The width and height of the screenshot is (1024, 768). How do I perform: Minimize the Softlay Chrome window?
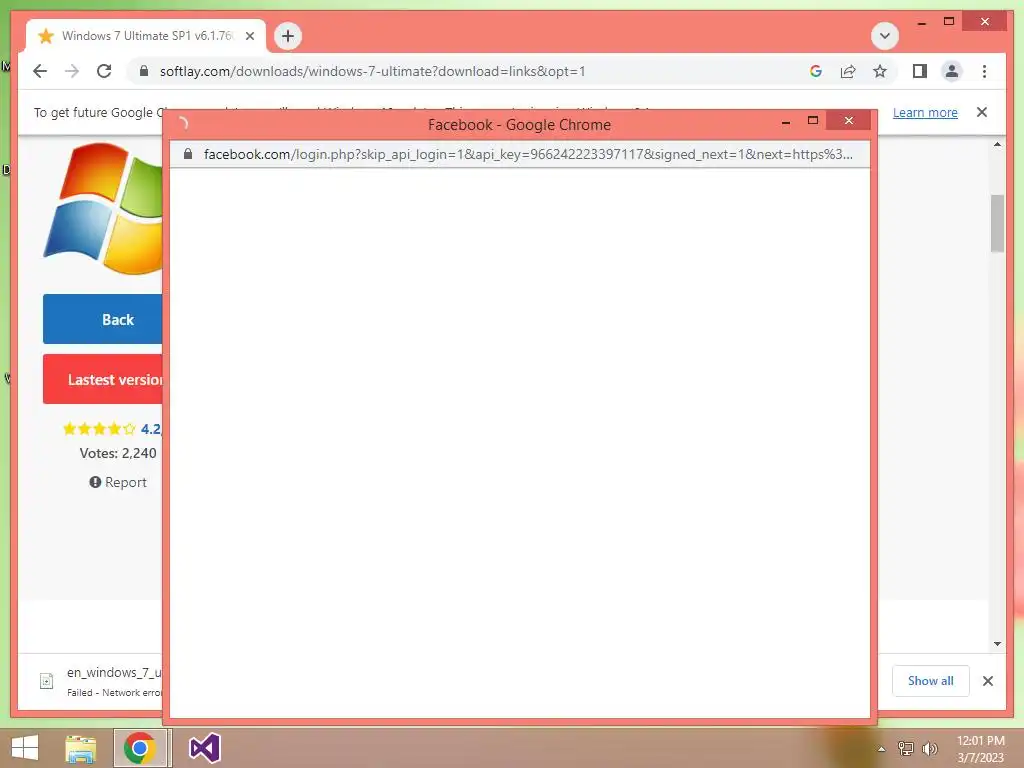coord(921,22)
